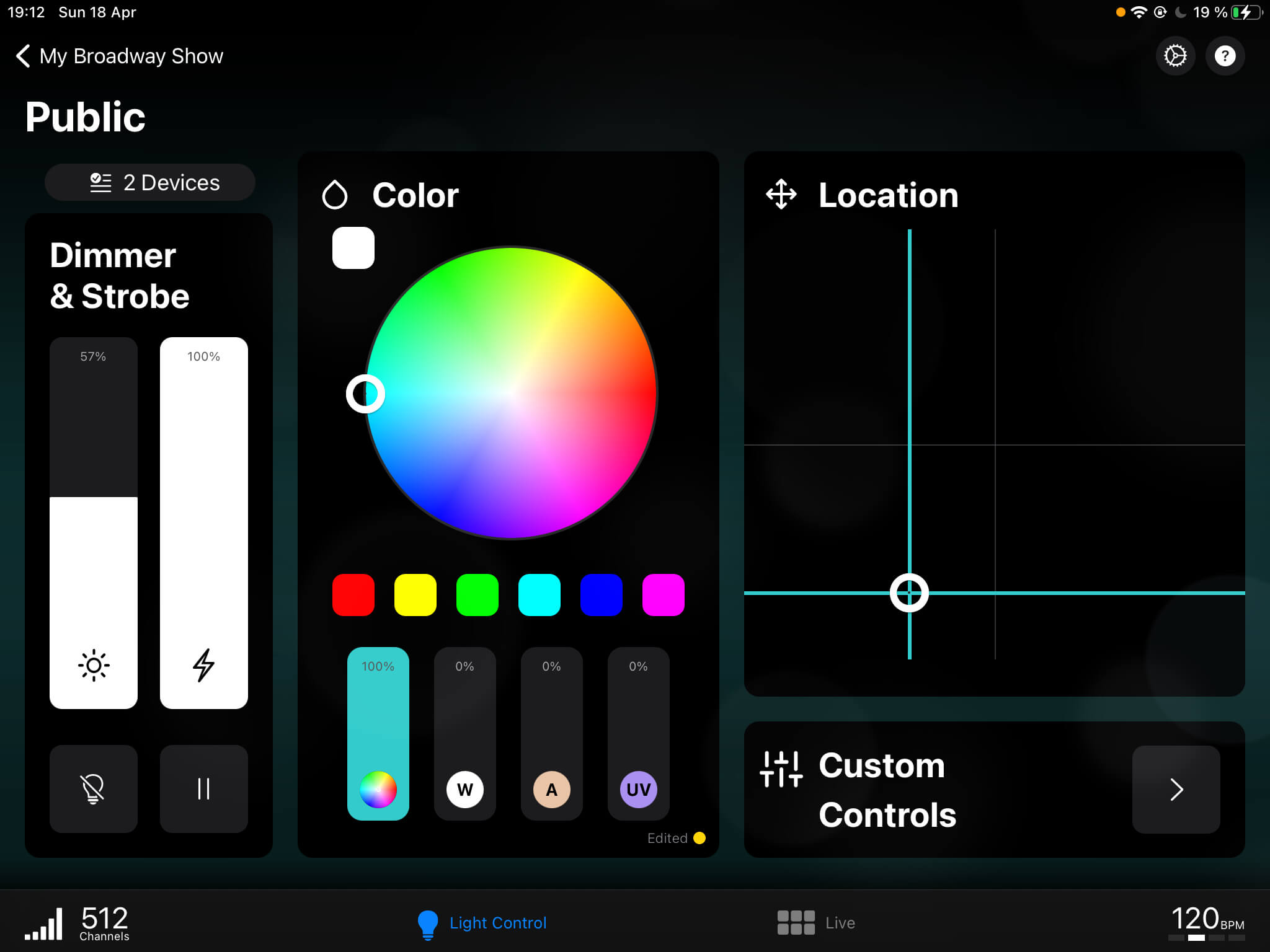This screenshot has height=952, width=1270.
Task: Select the White channel fader
Action: tap(464, 789)
